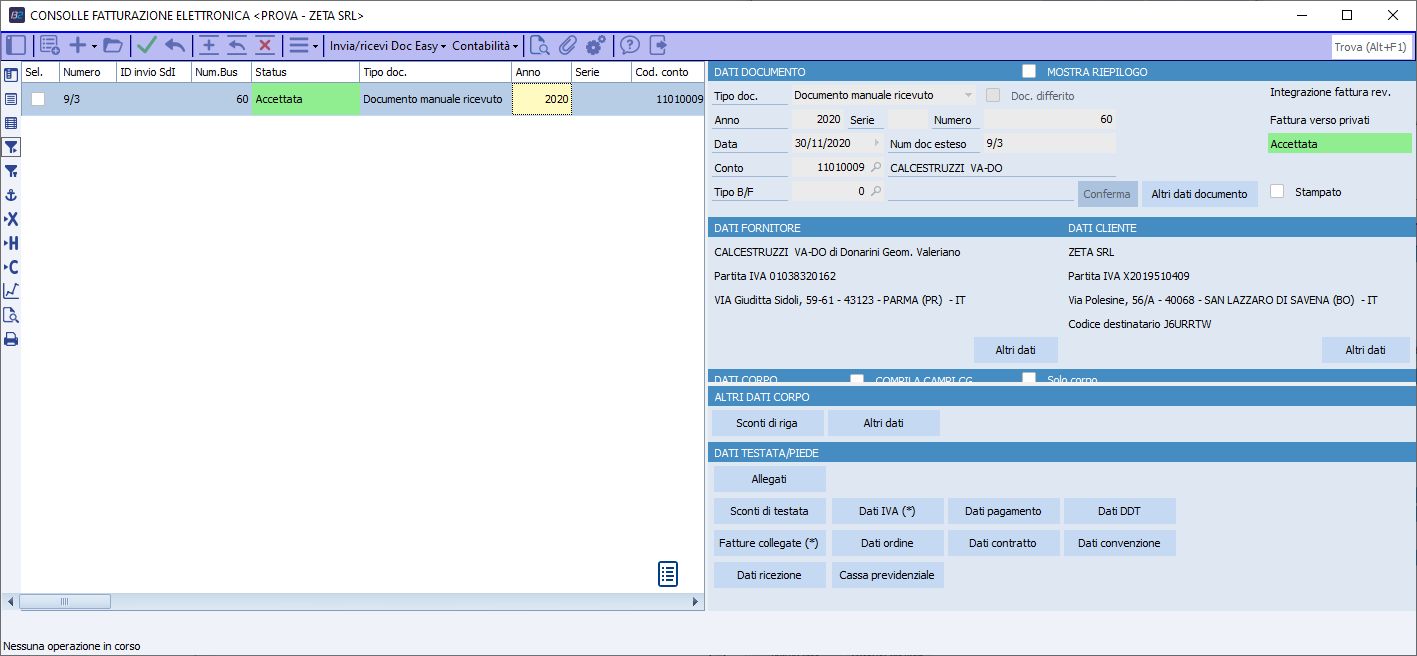Screen dimensions: 1417x656
Task: Click the Tipo B/F lookup magnifier
Action: tap(876, 191)
